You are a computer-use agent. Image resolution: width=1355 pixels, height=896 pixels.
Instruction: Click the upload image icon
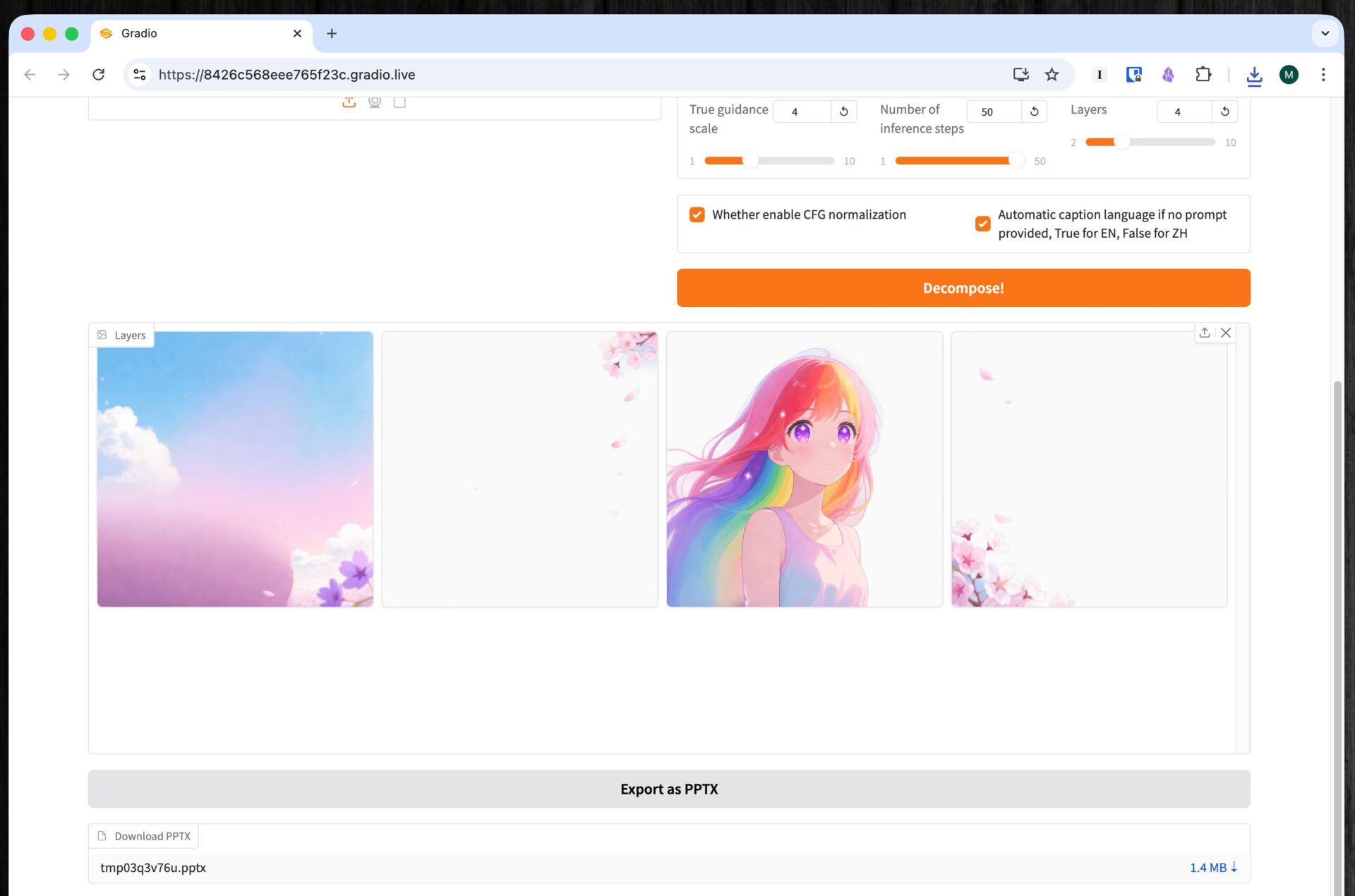click(x=349, y=102)
